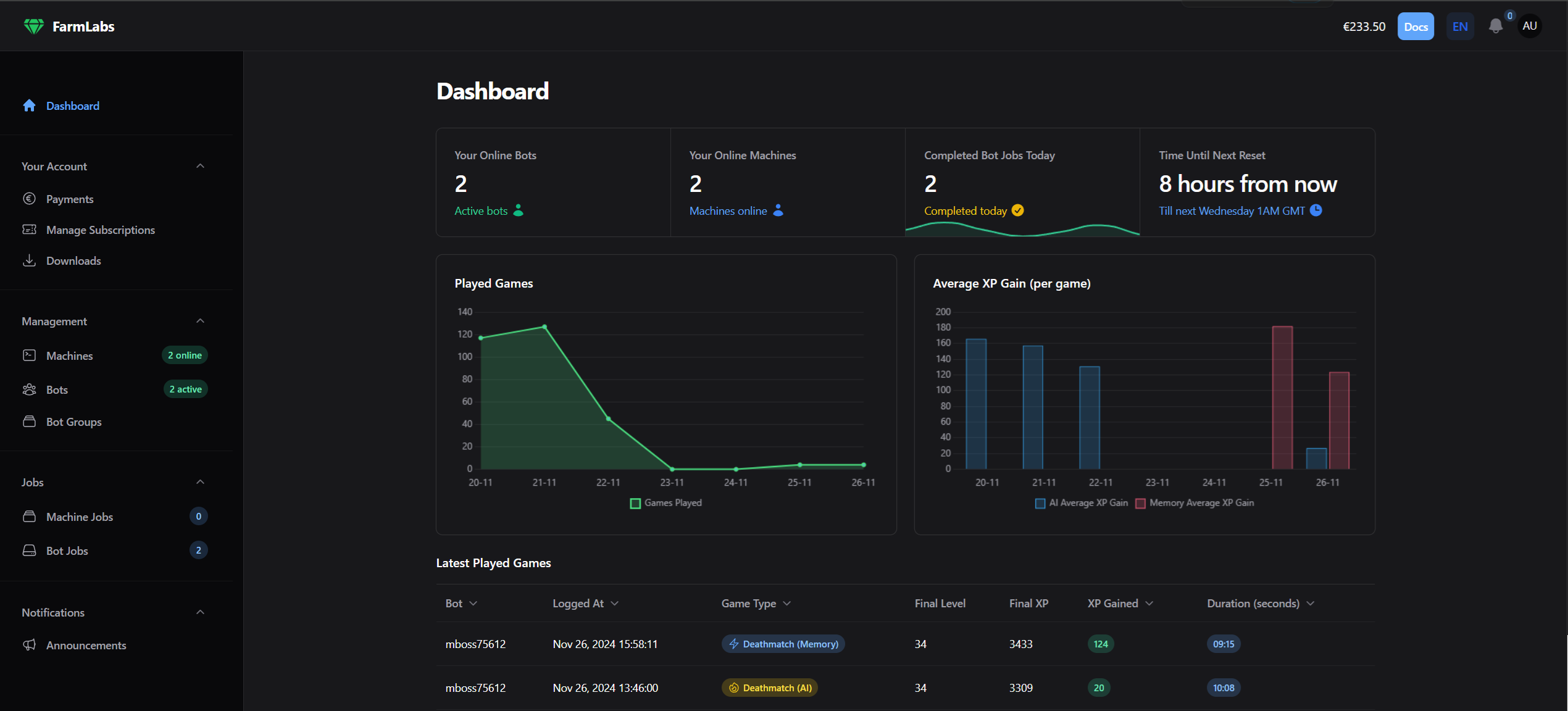Viewport: 1568px width, 711px height.
Task: Click the 2 active bots badge
Action: 185,389
